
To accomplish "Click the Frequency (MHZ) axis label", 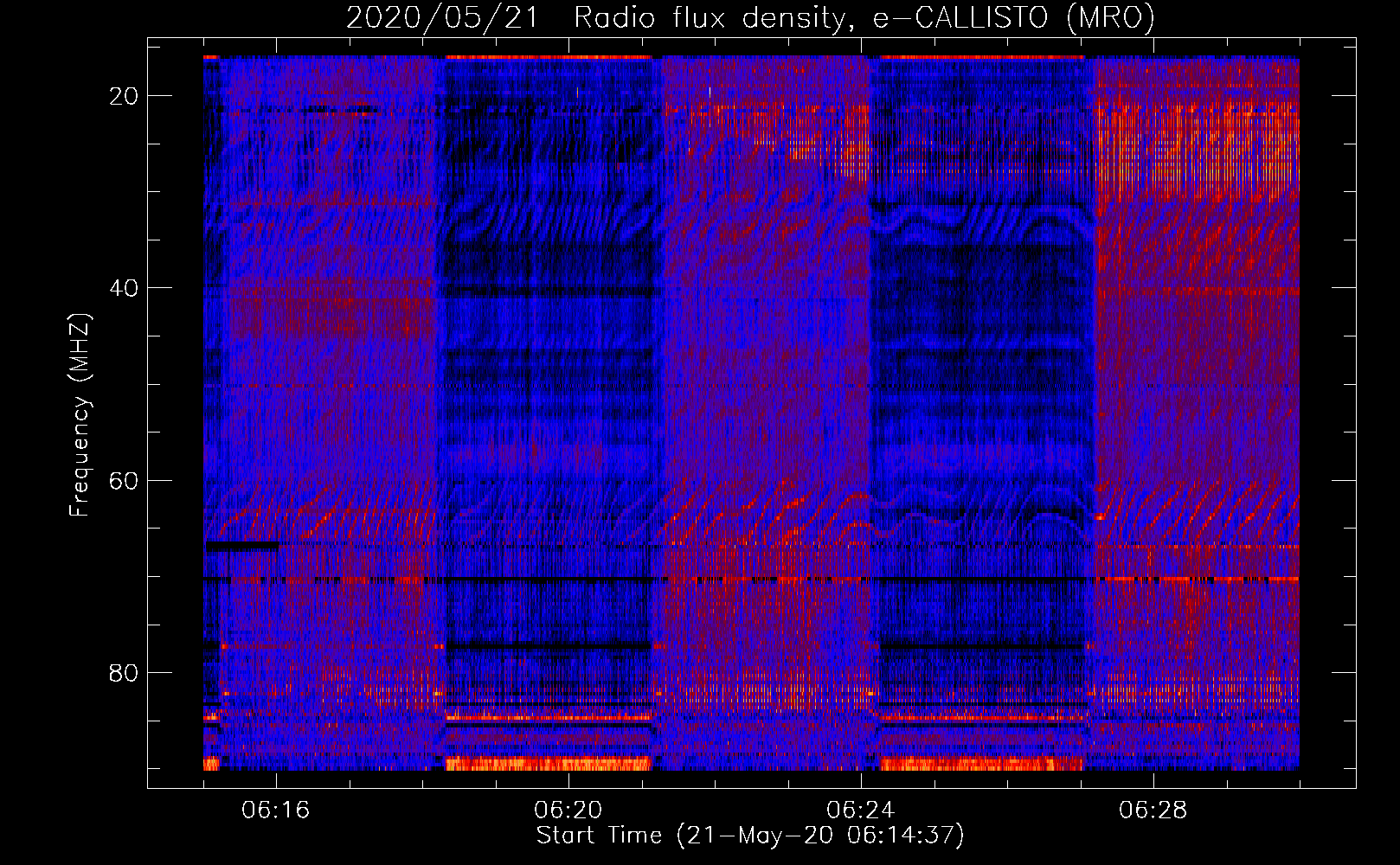I will [80, 415].
